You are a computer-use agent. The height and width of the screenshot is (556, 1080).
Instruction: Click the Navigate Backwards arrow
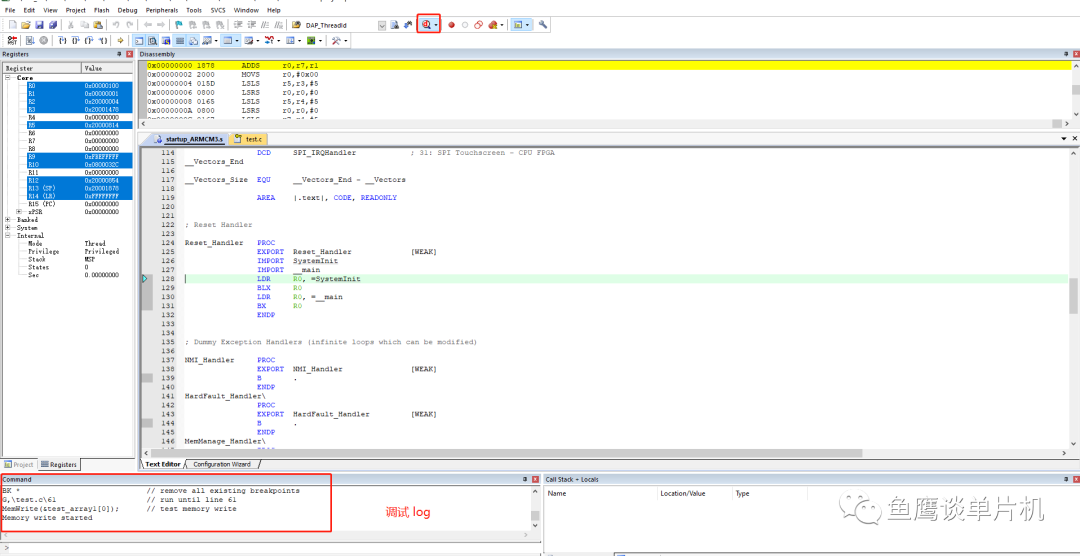click(x=147, y=25)
